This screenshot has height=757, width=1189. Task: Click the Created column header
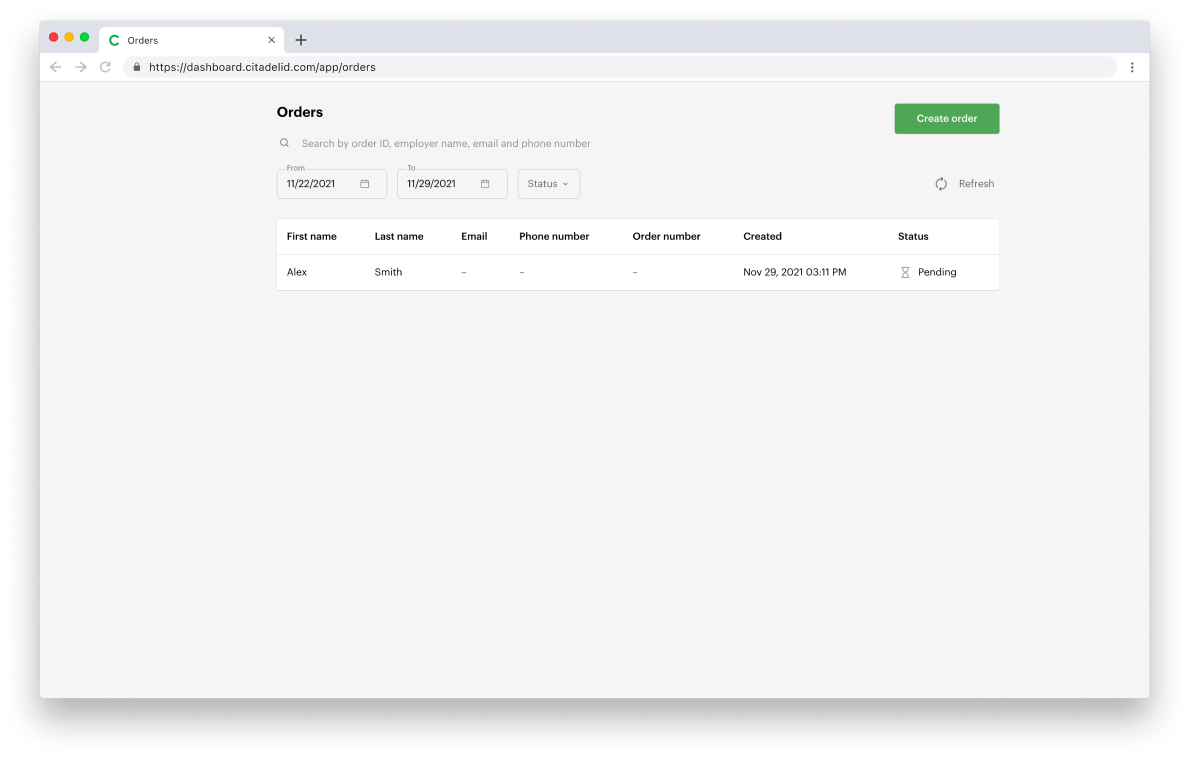(762, 237)
